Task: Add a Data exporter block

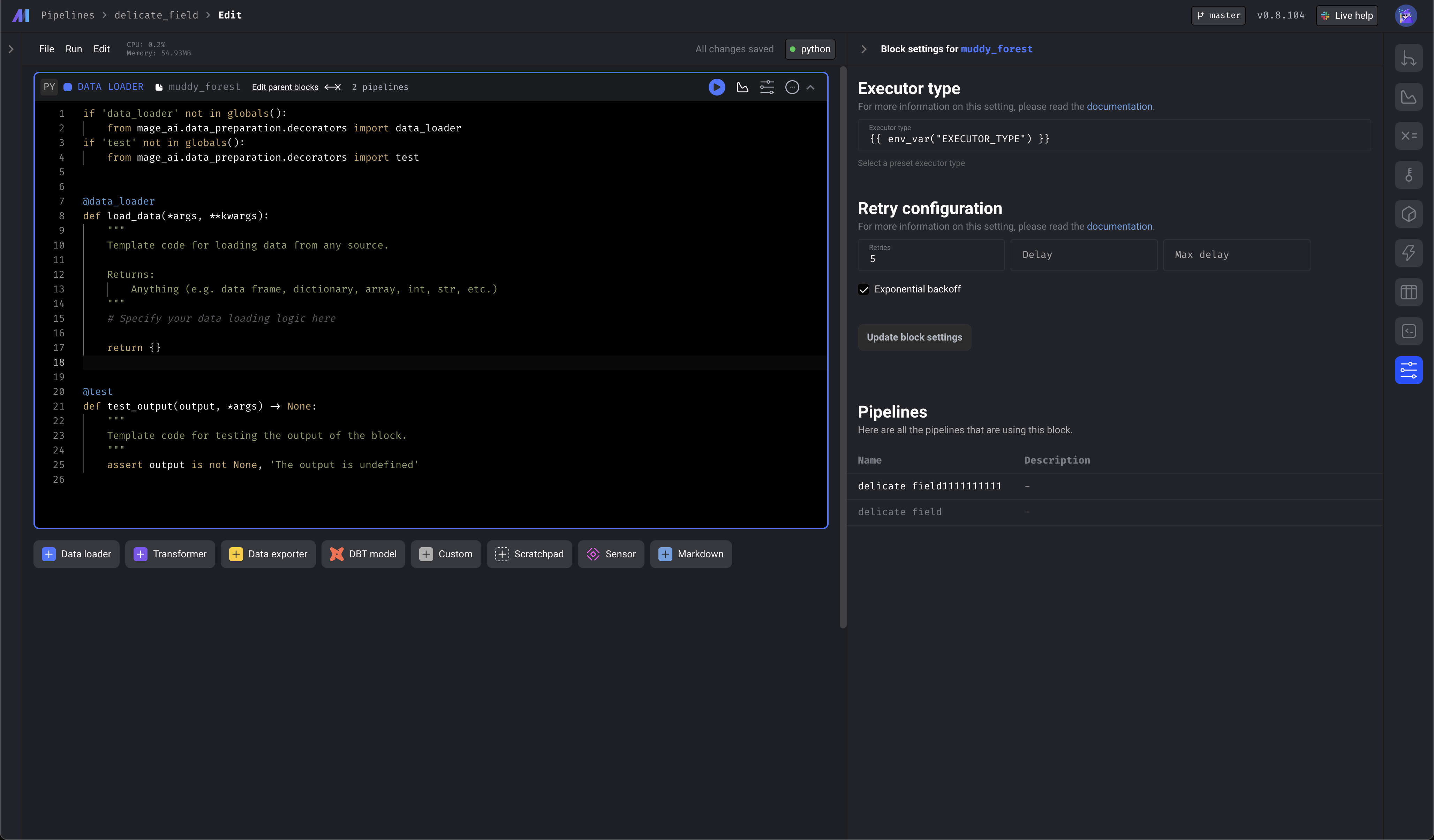Action: point(268,554)
